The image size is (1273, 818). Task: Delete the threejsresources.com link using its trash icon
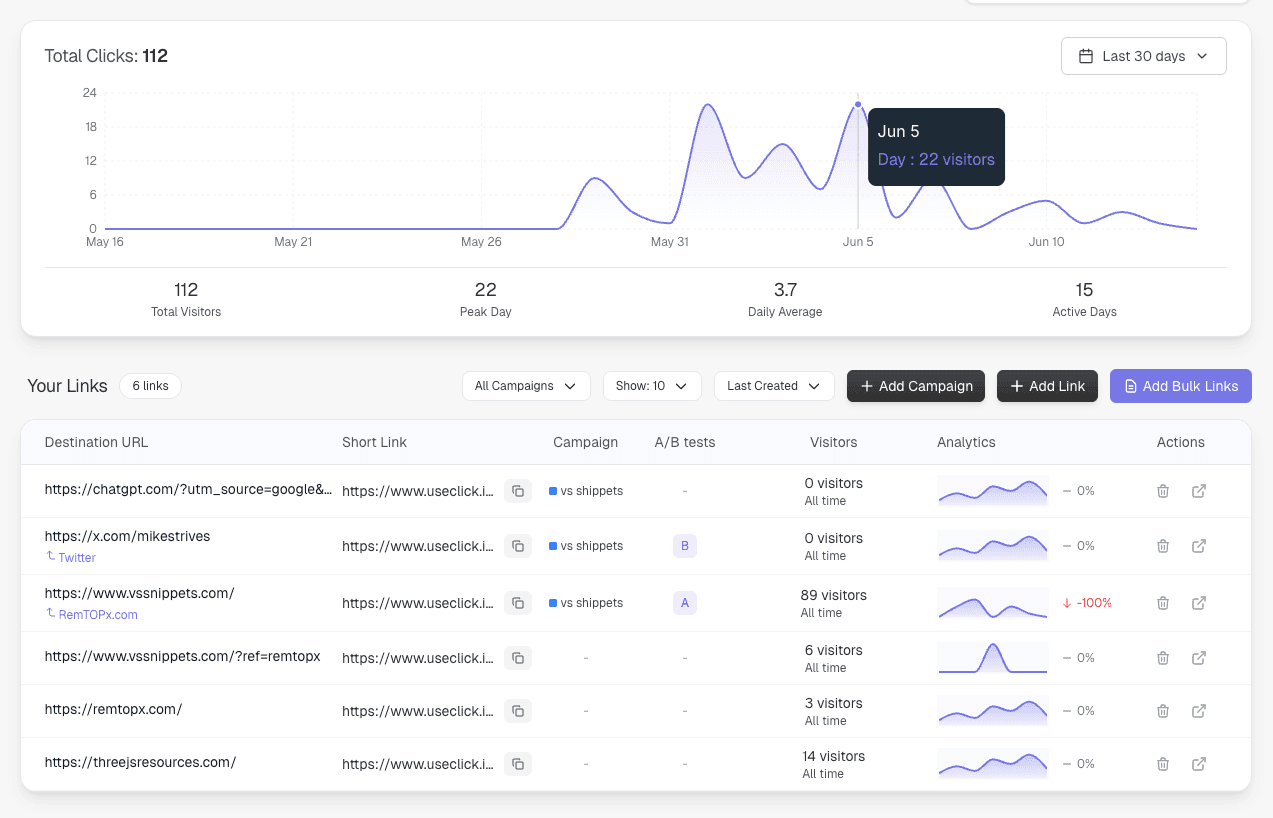coord(1162,764)
